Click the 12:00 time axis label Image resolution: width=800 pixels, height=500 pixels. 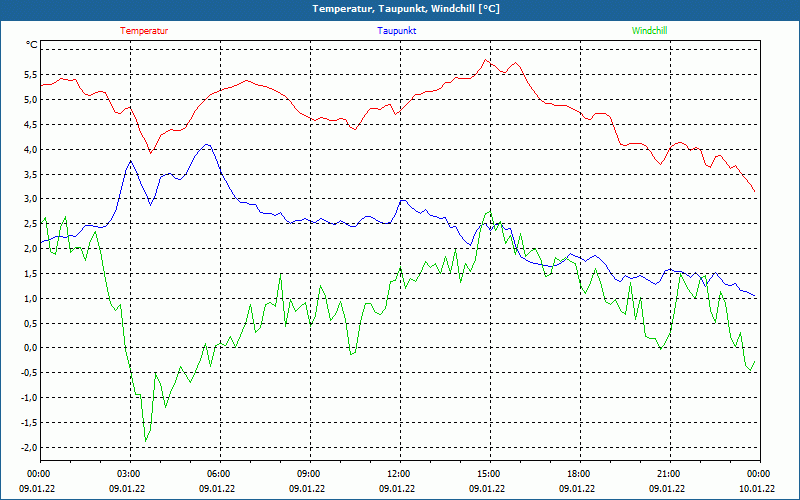(x=399, y=474)
